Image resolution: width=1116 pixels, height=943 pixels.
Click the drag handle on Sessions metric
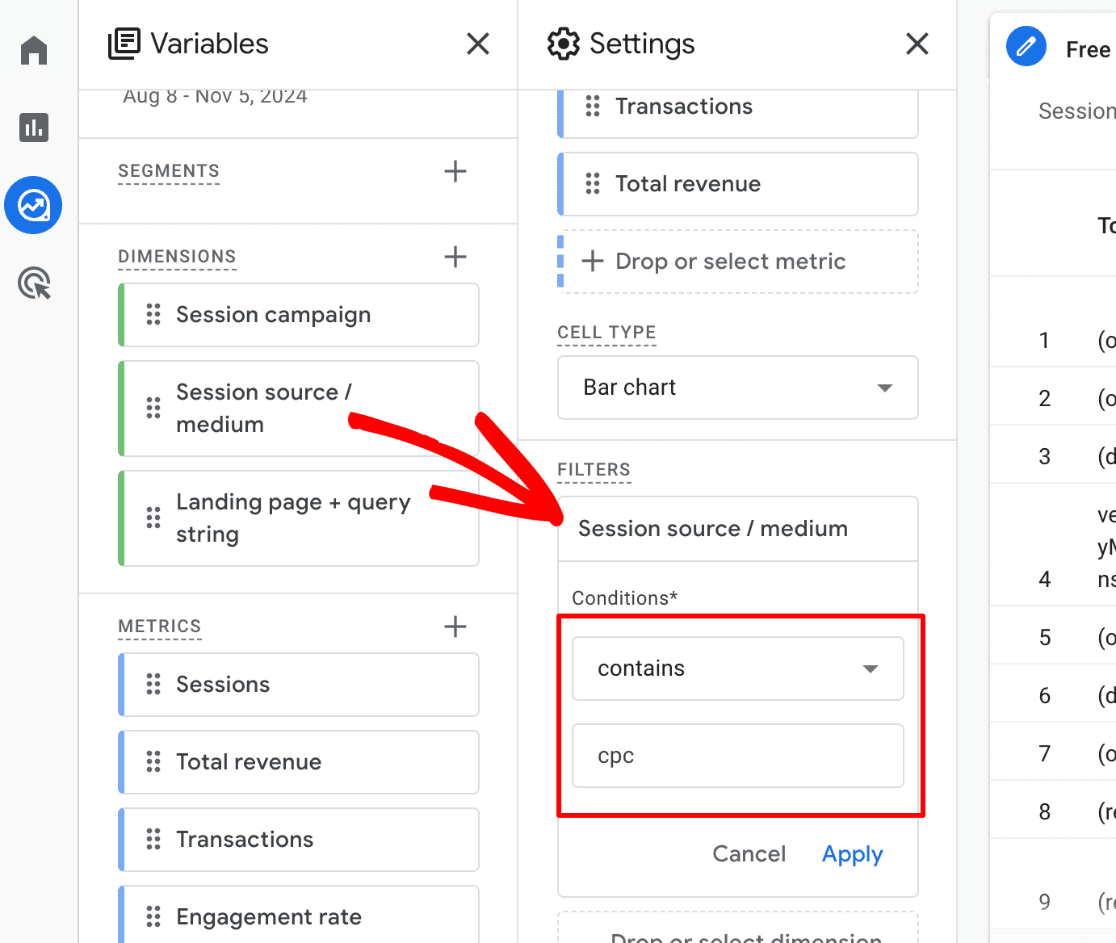[x=151, y=684]
